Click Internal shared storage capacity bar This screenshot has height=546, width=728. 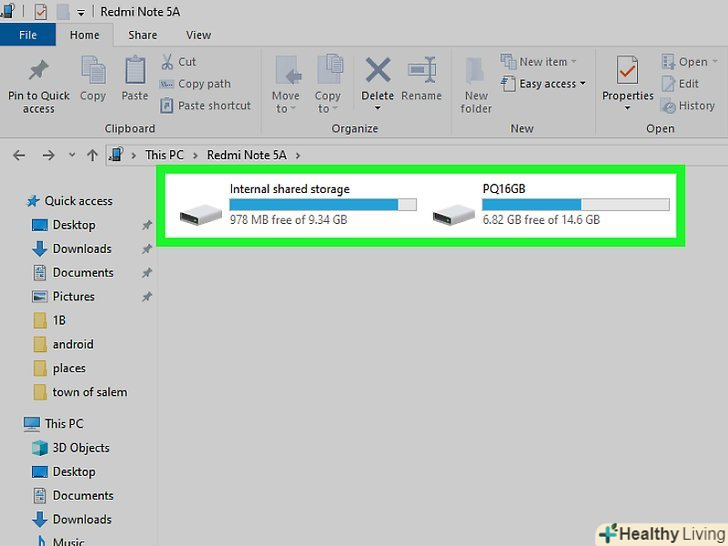click(323, 205)
